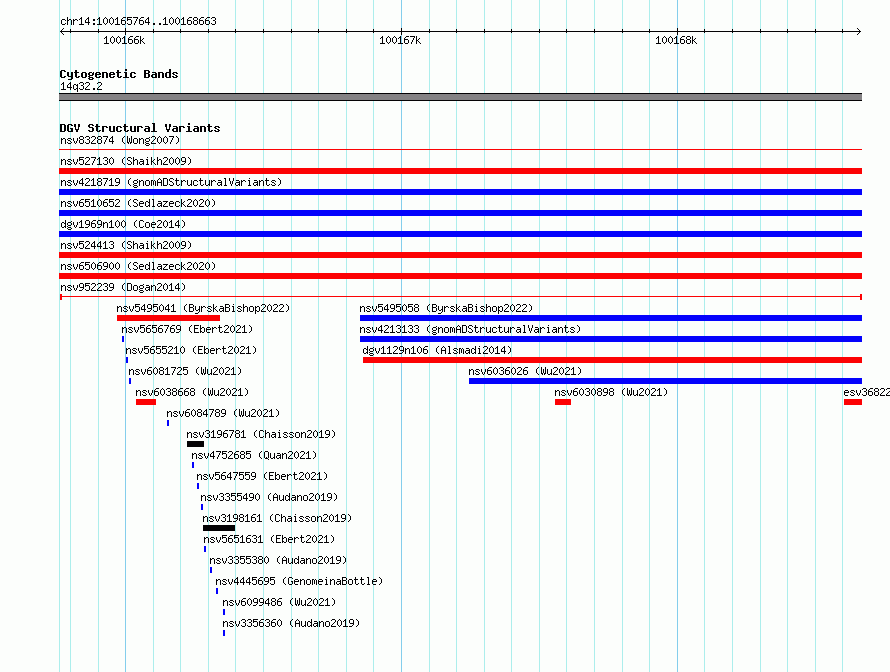This screenshot has height=672, width=890.
Task: Click the partially visible esv36822 label
Action: pyautogui.click(x=866, y=392)
